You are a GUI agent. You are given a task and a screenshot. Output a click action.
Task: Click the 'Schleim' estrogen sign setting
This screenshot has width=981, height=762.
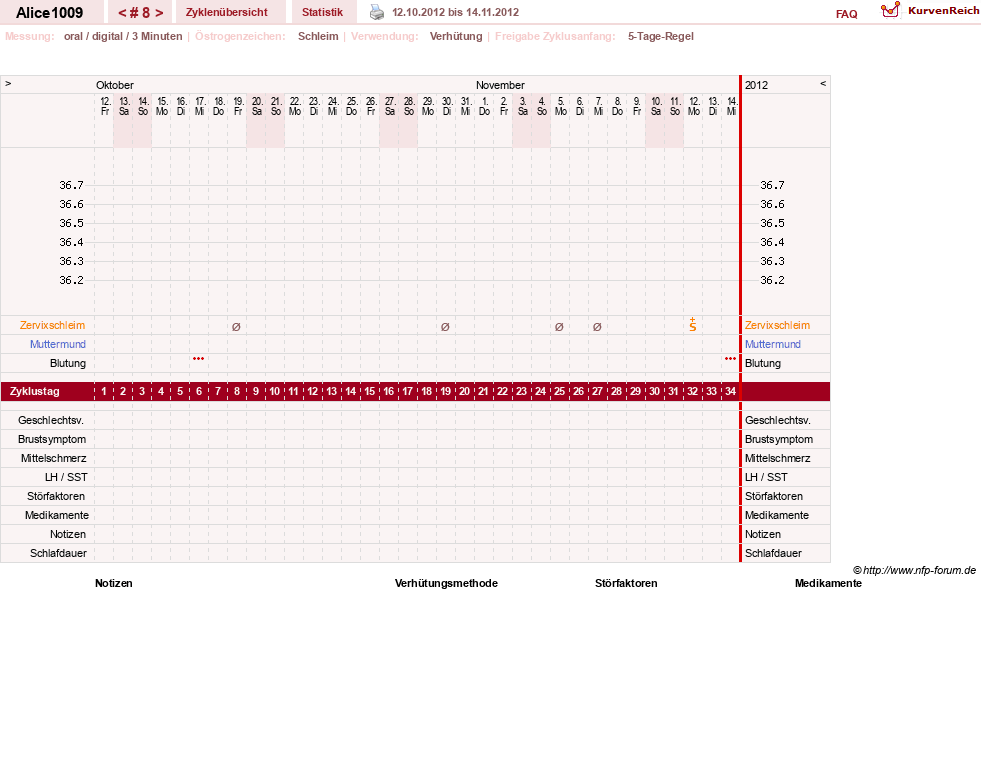pyautogui.click(x=318, y=36)
